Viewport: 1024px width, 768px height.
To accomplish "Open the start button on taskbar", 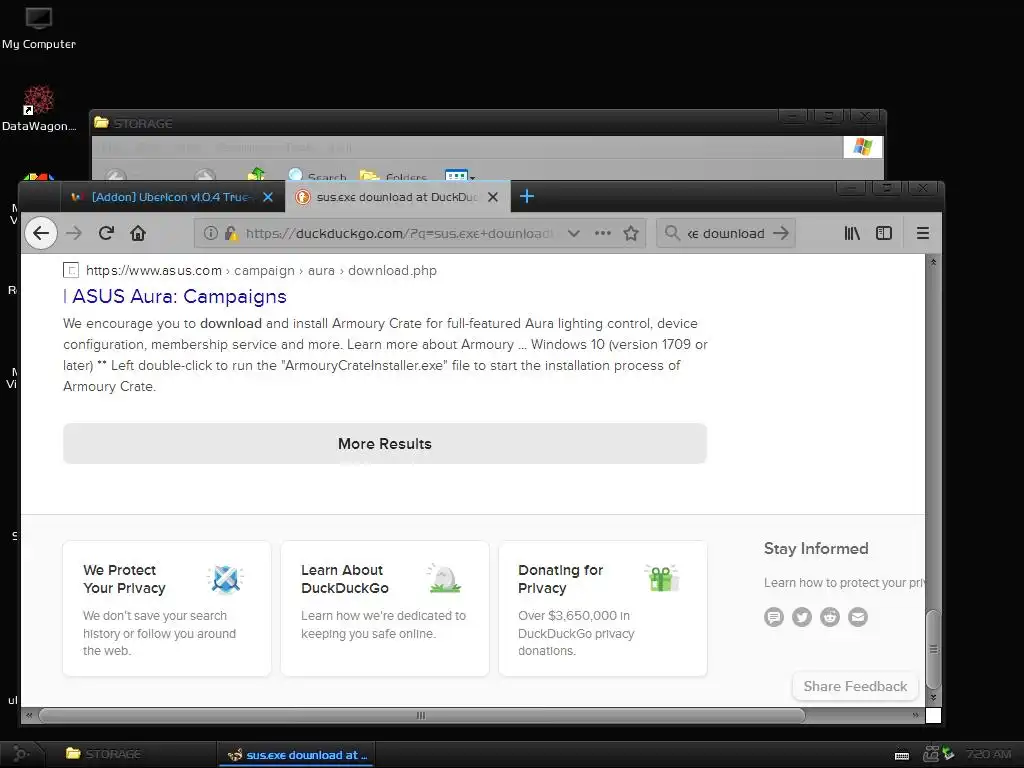I will coord(21,754).
